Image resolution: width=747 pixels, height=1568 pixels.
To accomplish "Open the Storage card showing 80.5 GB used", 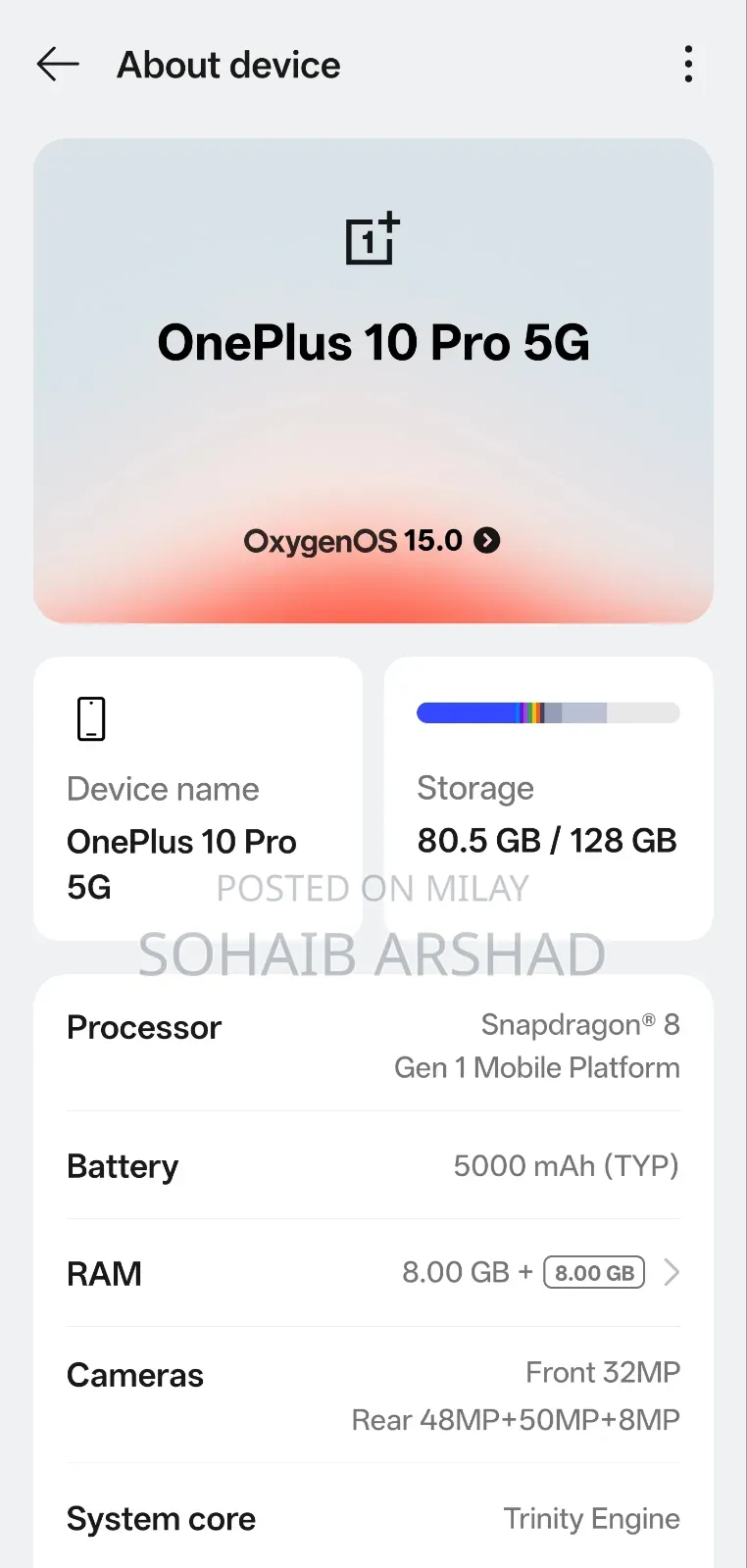I will point(547,797).
